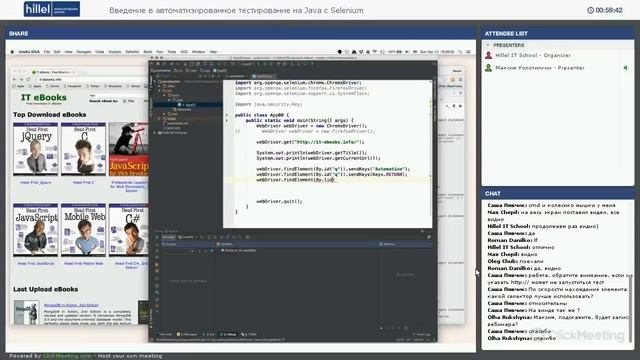Screen dimensions: 640x360
Task: Open the Code menu in IntelliJ menu bar
Action: pos(100,52)
